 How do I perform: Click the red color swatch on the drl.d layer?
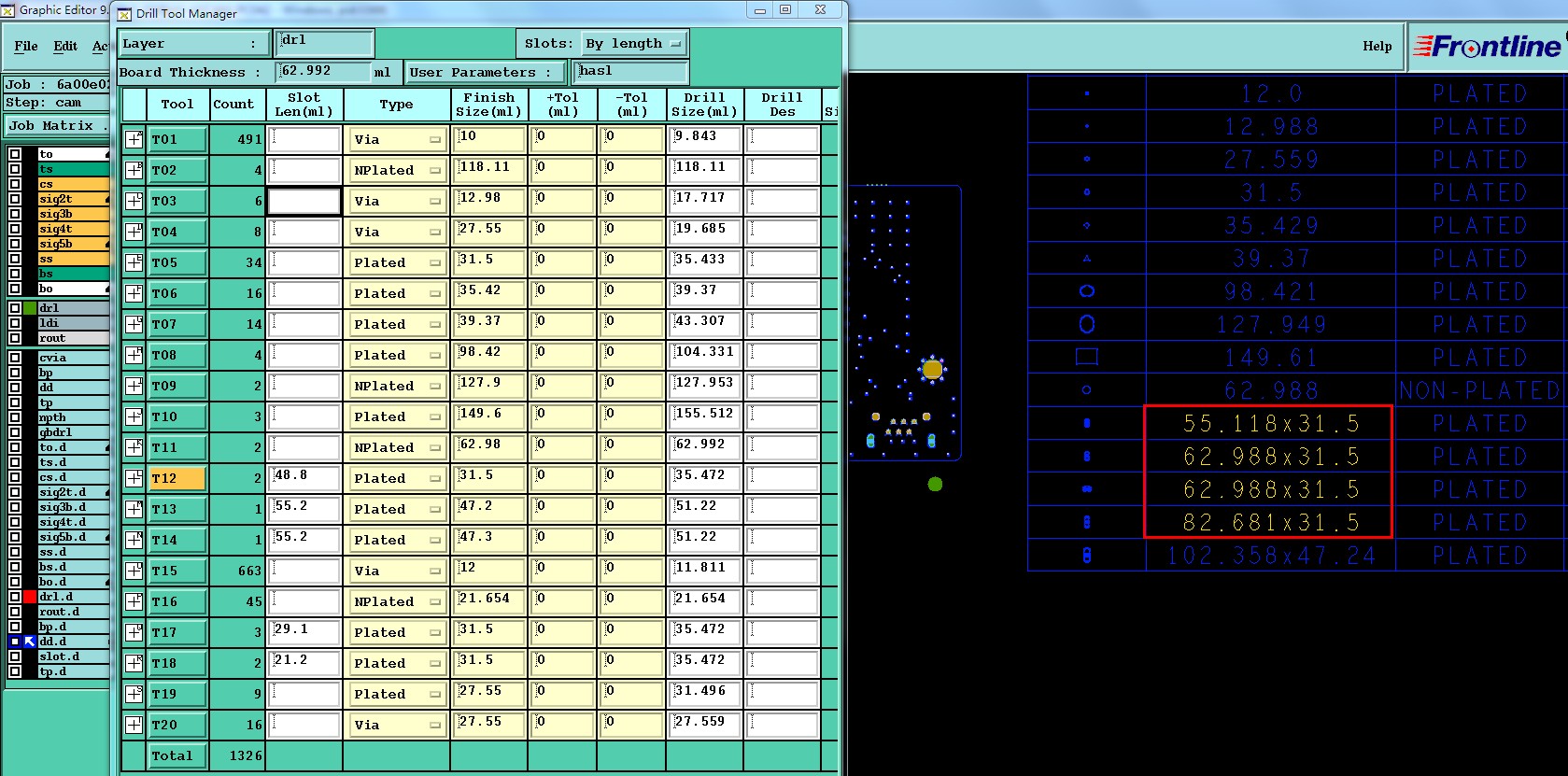30,597
